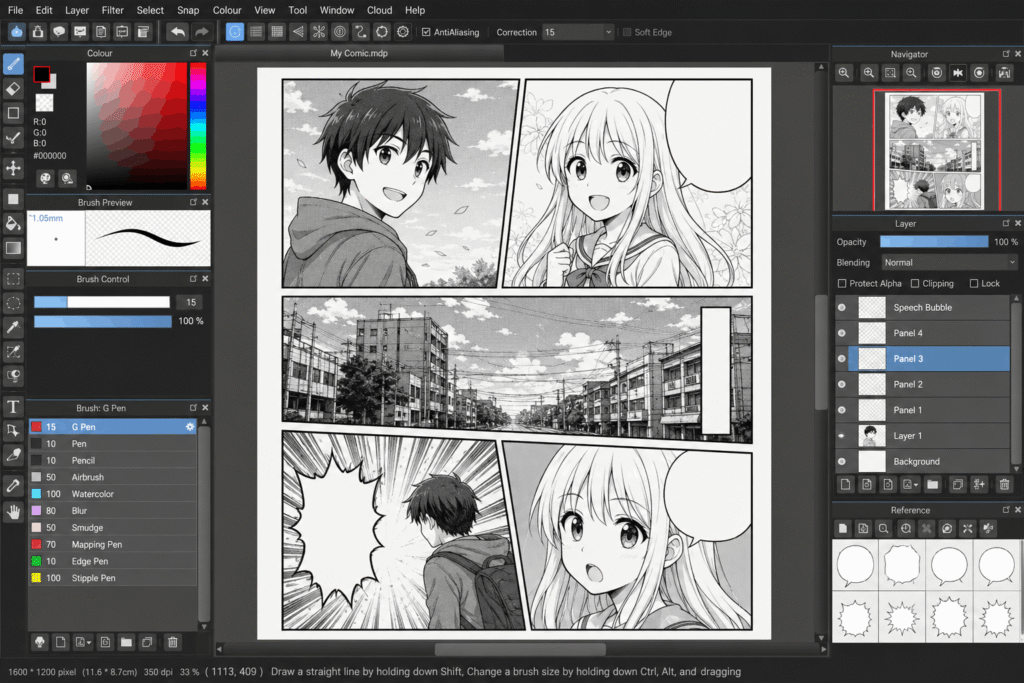1024x683 pixels.
Task: Open the Cloud menu
Action: pos(379,10)
